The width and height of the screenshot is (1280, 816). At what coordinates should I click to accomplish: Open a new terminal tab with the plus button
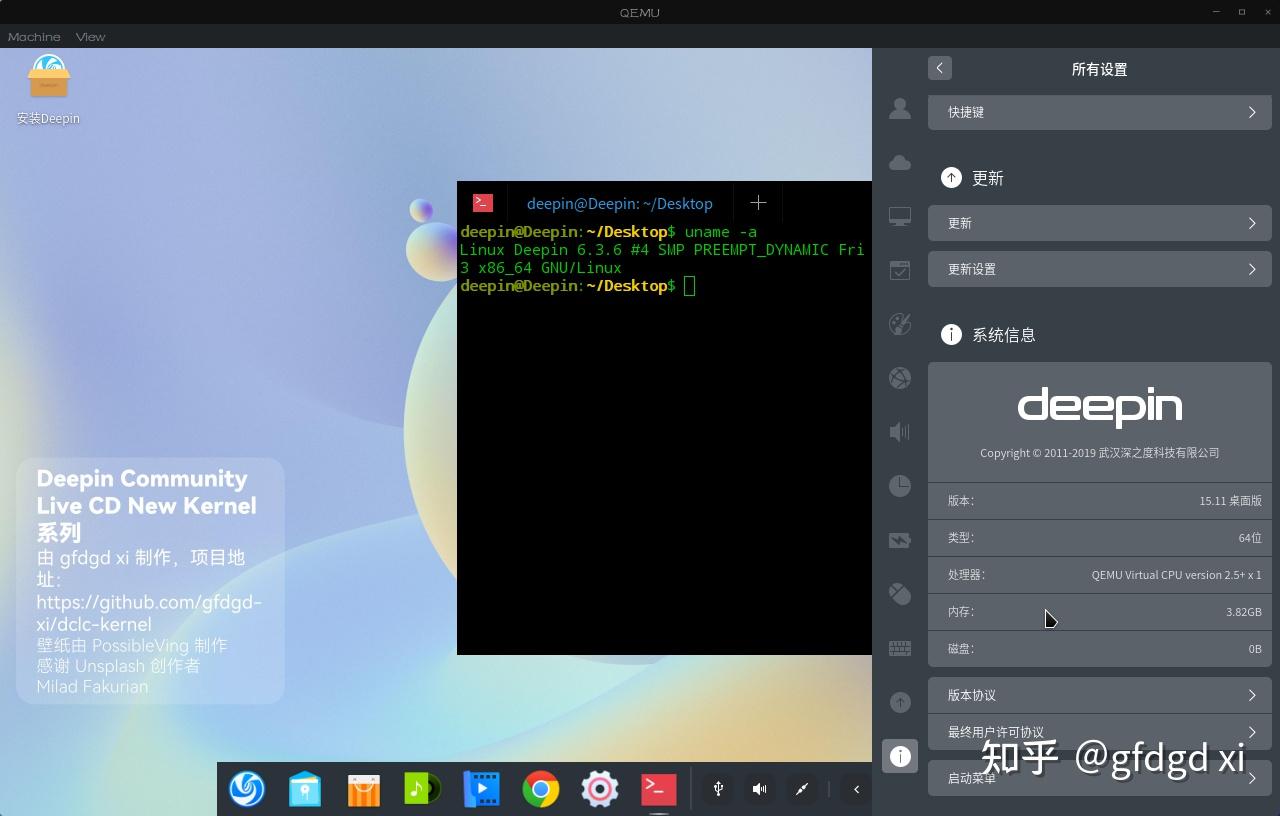(x=758, y=203)
